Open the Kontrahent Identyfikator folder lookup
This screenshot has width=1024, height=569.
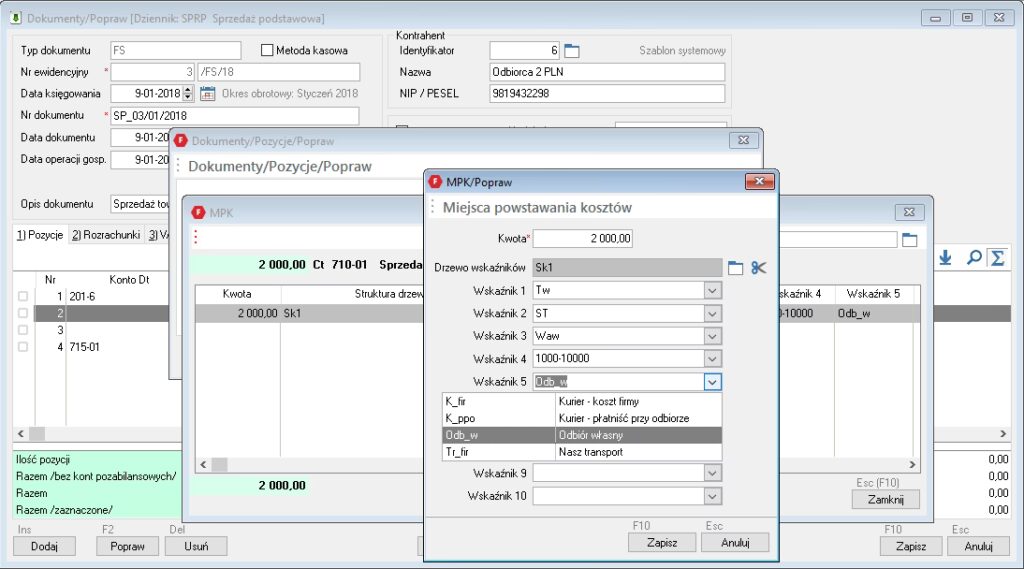[x=572, y=50]
